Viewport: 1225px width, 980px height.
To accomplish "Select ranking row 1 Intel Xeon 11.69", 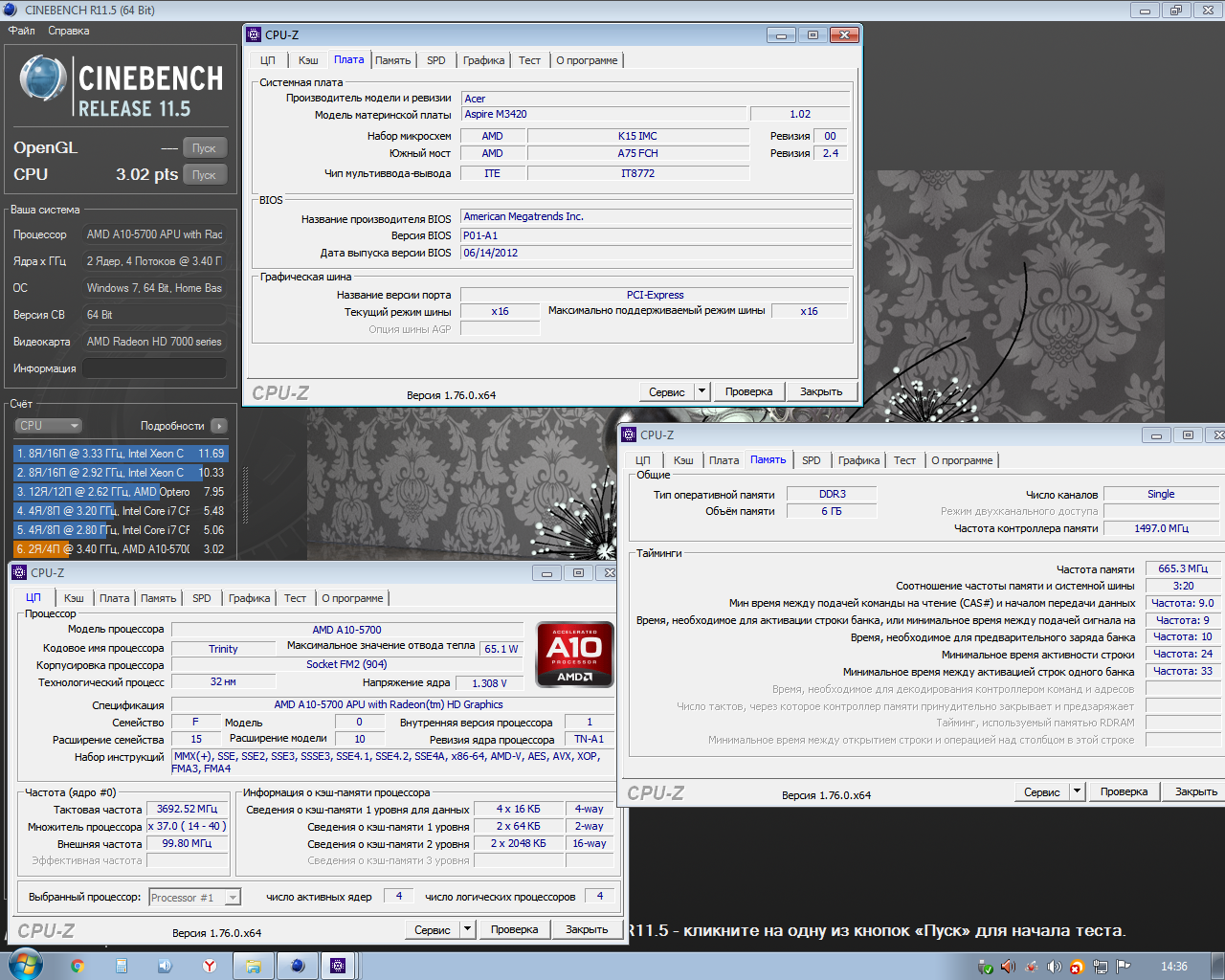I will [x=121, y=454].
